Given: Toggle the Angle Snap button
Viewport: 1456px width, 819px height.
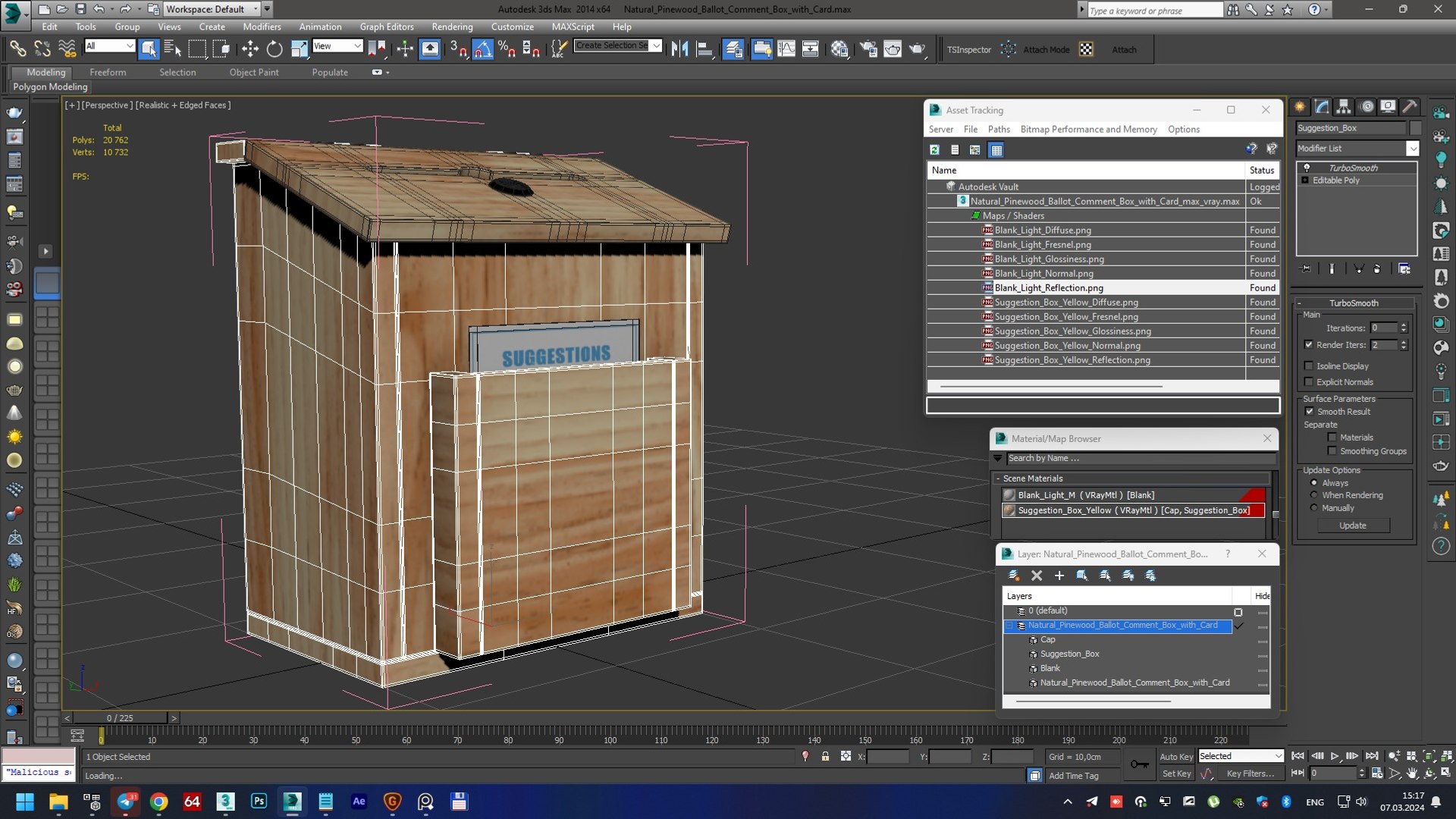Looking at the screenshot, I should pos(482,49).
